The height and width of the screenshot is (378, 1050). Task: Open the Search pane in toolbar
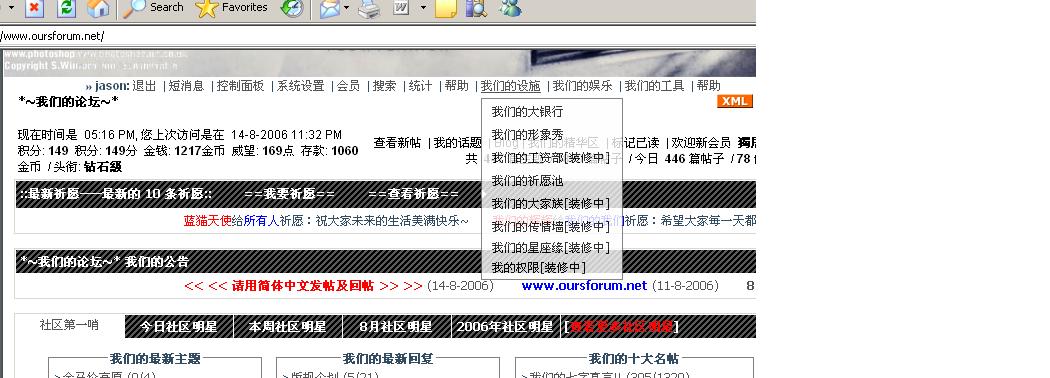point(153,7)
